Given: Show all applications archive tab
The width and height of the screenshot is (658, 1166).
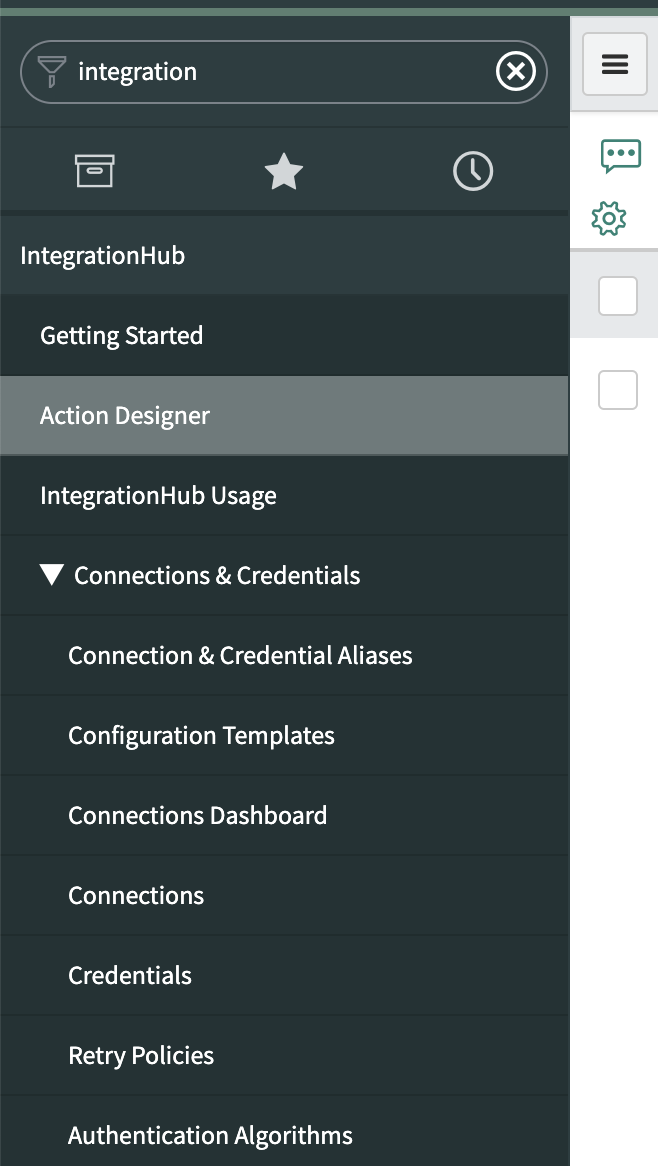Looking at the screenshot, I should point(95,172).
